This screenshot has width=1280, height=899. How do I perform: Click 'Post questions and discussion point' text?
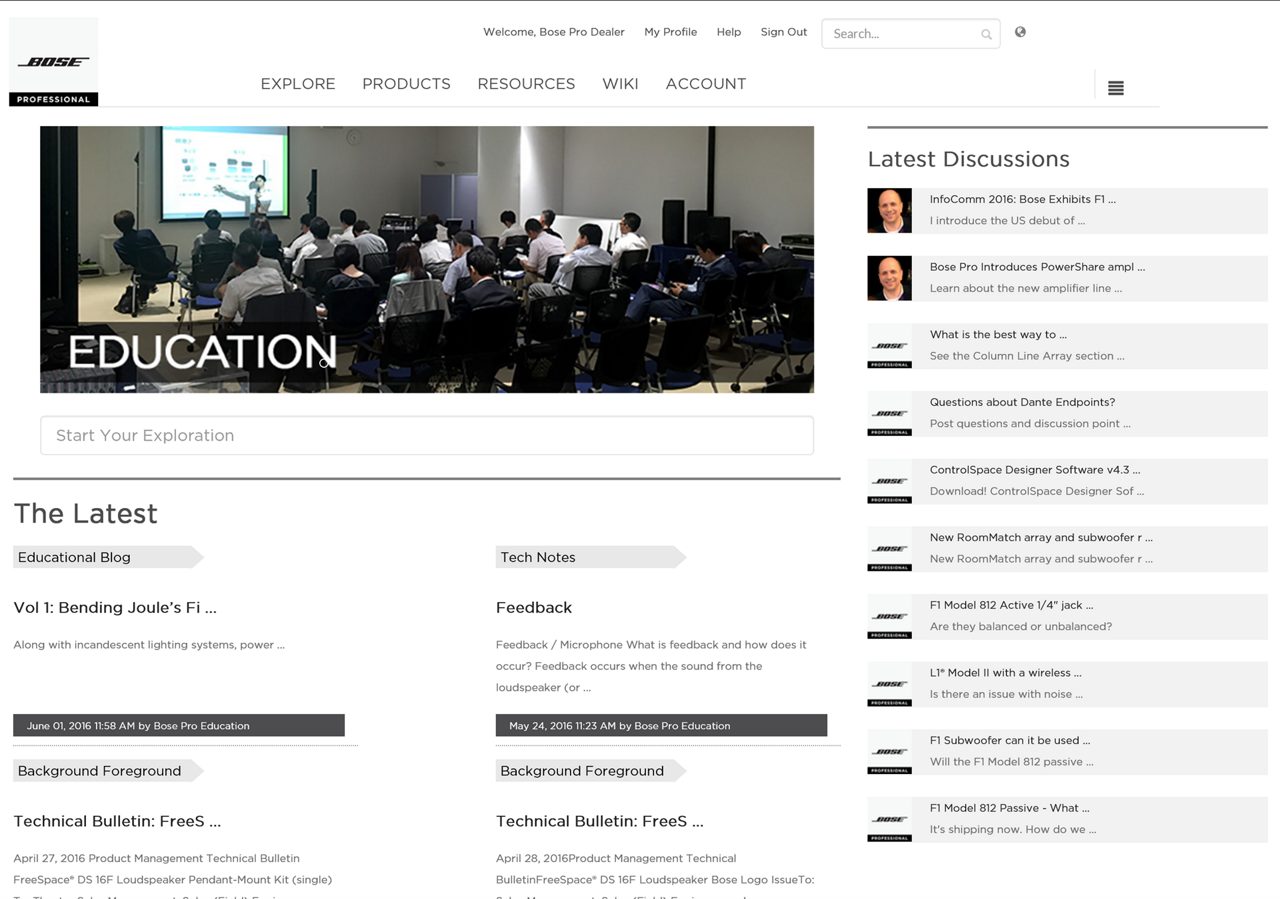(1030, 424)
